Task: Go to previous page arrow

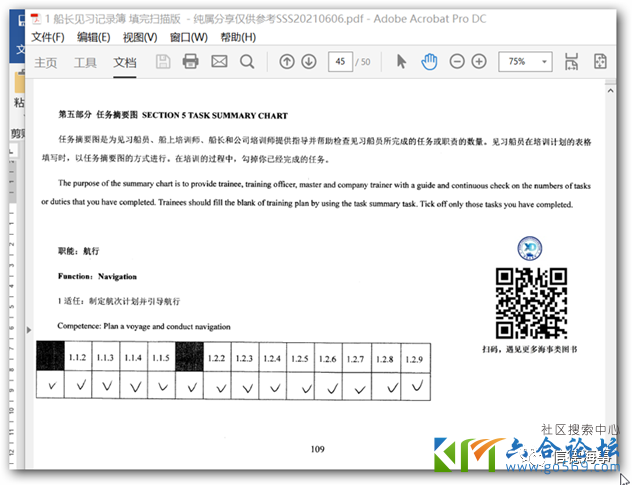Action: [287, 62]
